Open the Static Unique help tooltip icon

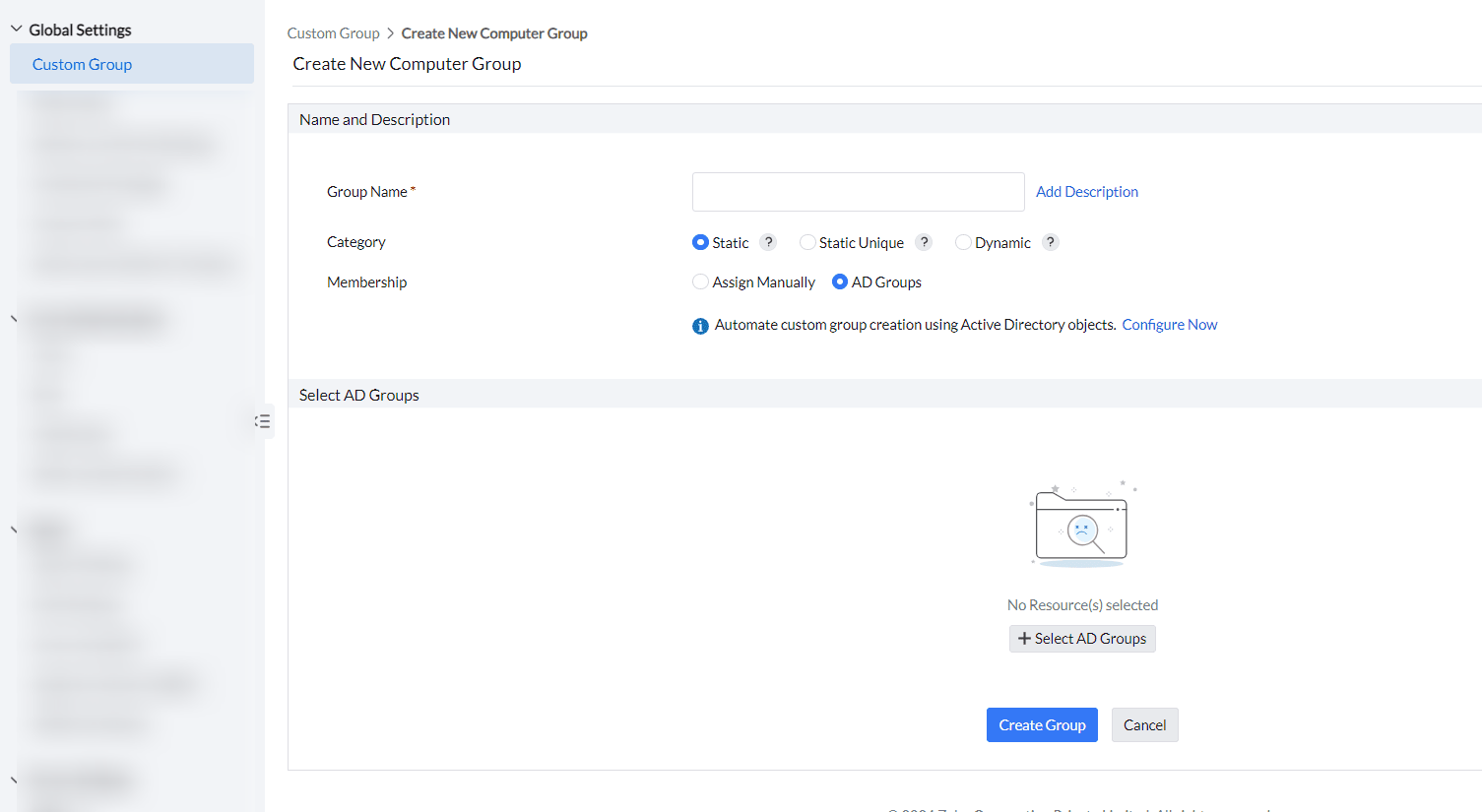pyautogui.click(x=924, y=242)
